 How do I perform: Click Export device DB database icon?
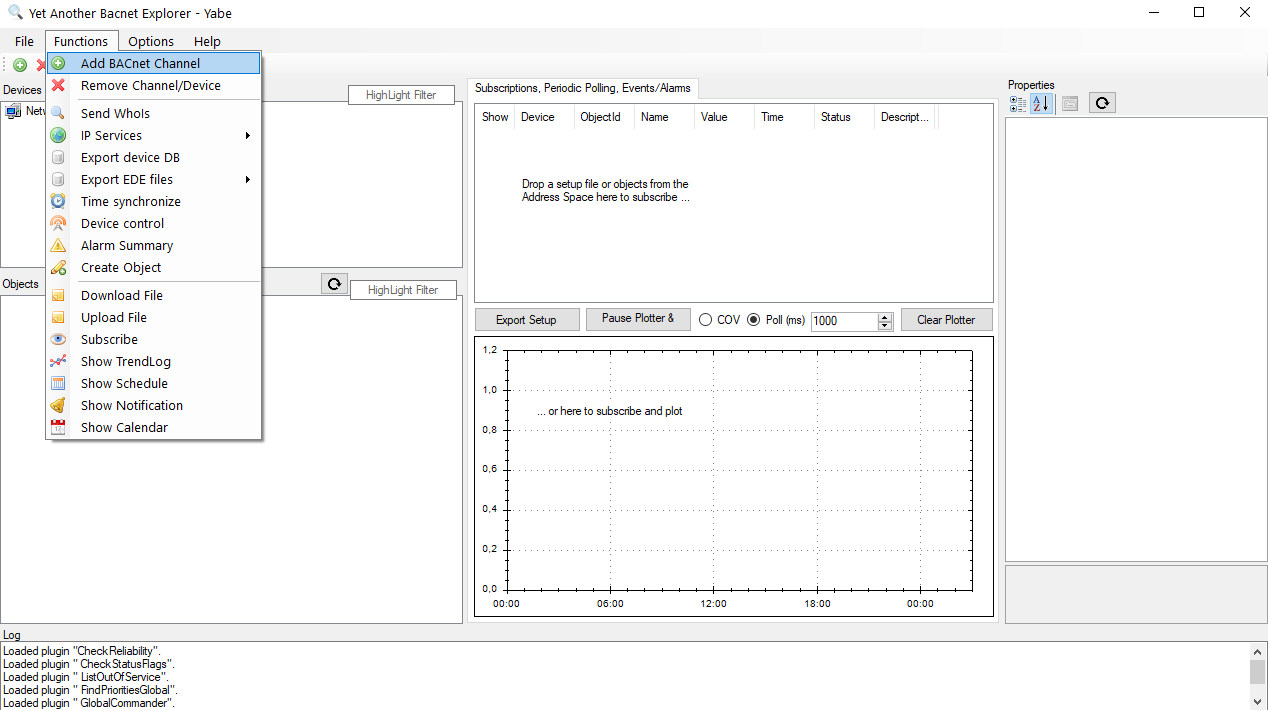[58, 157]
